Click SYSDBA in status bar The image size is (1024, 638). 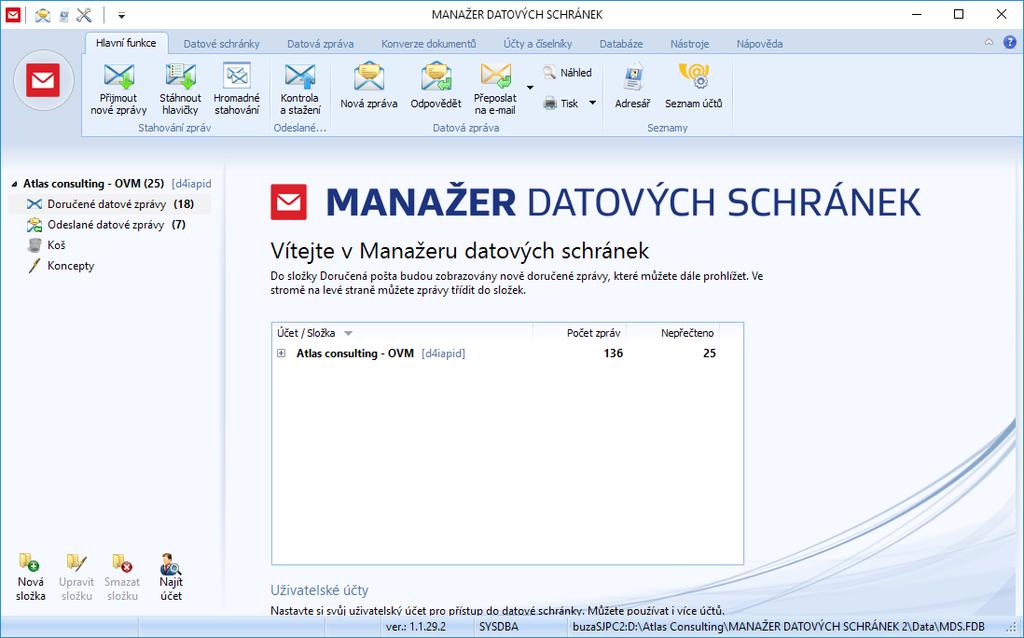click(x=499, y=627)
